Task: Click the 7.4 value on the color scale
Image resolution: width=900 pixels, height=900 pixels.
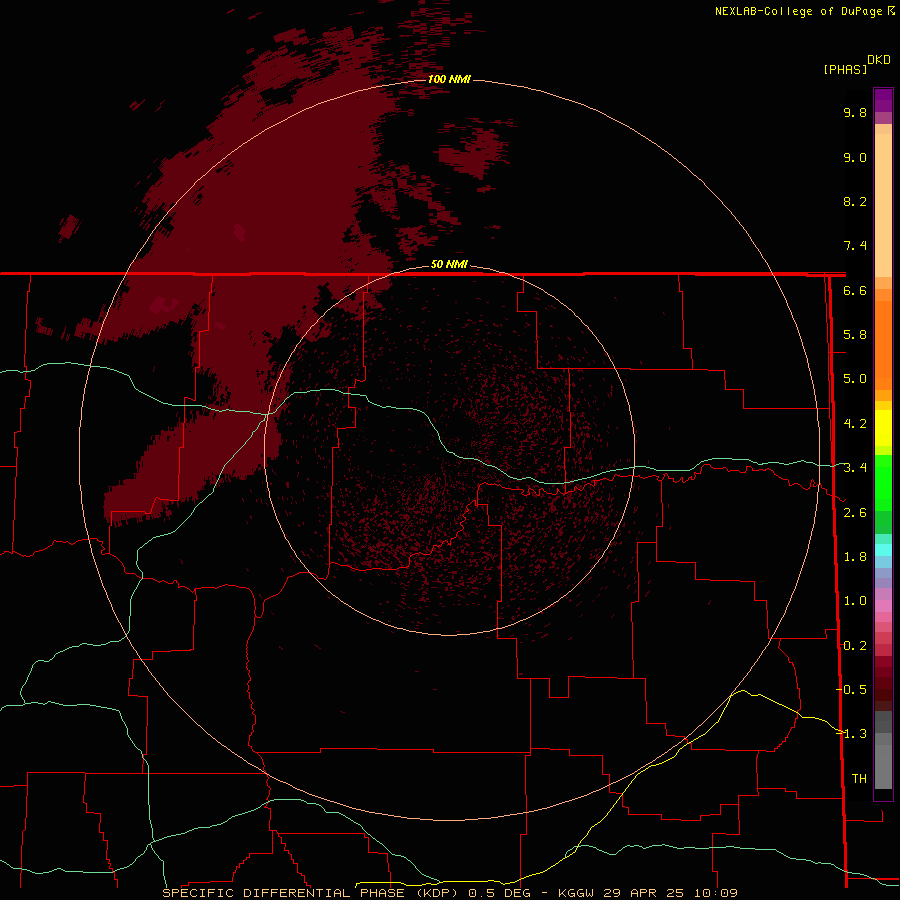Action: pyautogui.click(x=855, y=246)
